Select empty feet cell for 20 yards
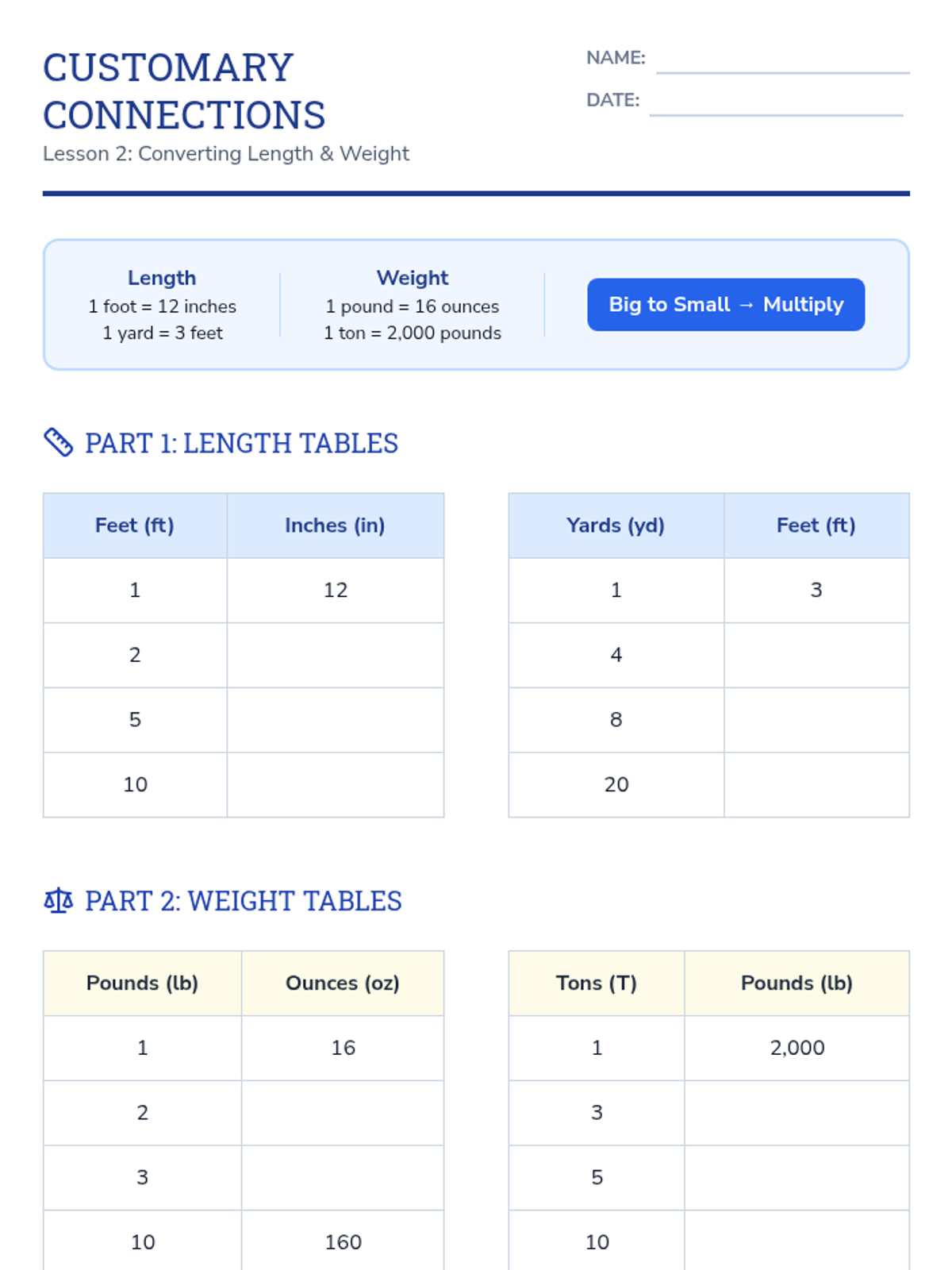The width and height of the screenshot is (952, 1270). (x=817, y=785)
